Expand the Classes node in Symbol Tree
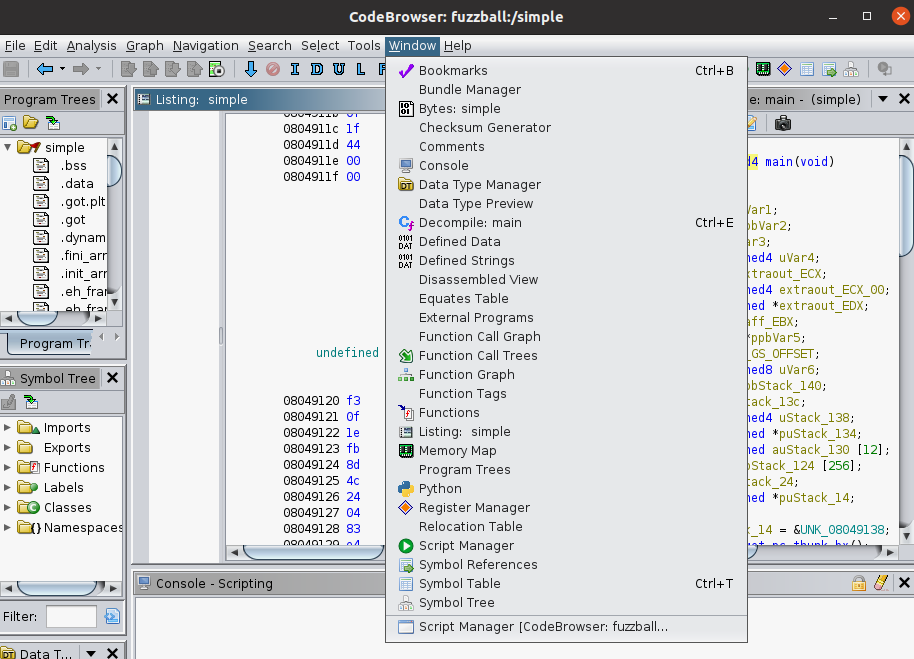The height and width of the screenshot is (659, 914). (7, 508)
